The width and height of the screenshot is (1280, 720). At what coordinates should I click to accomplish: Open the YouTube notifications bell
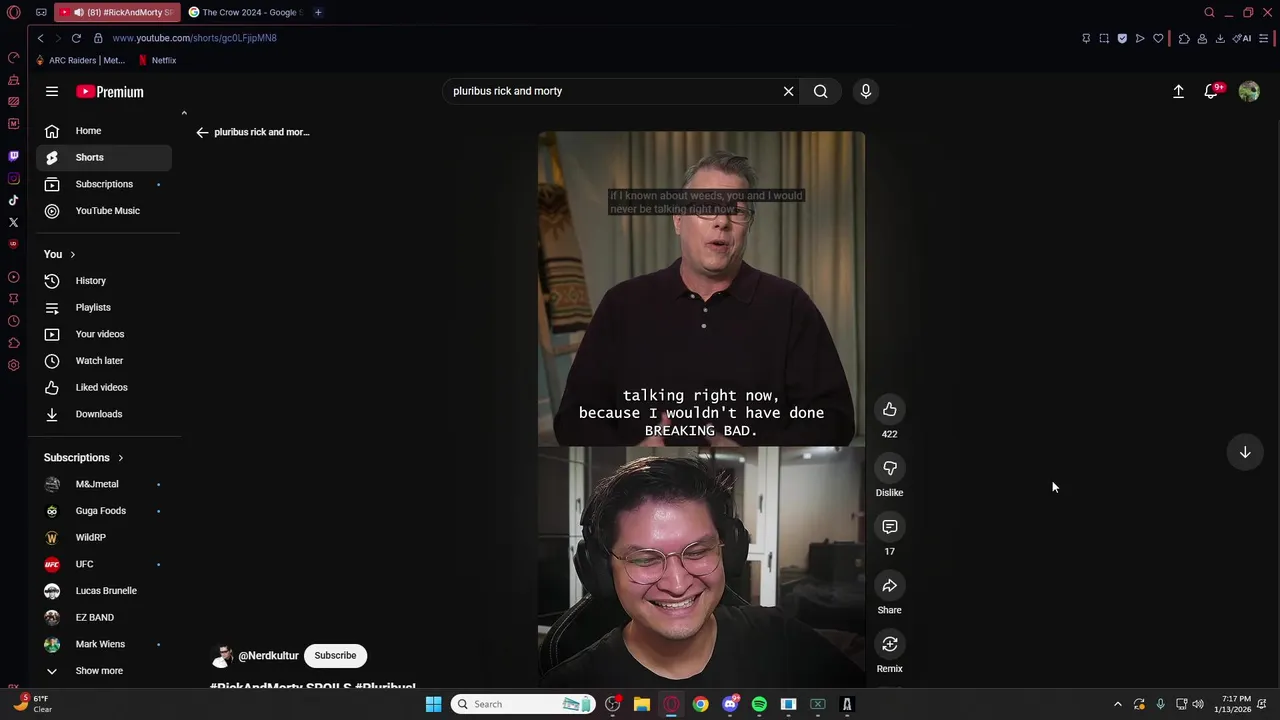1211,91
